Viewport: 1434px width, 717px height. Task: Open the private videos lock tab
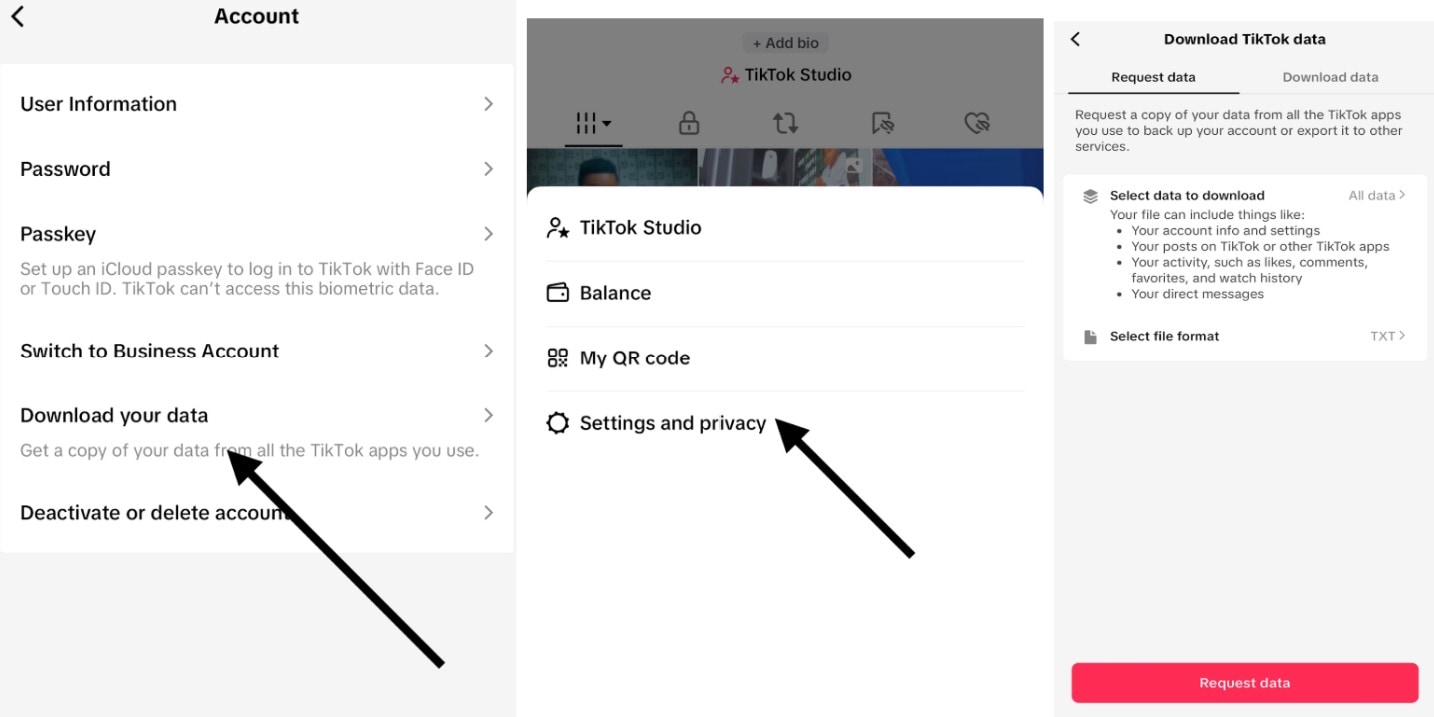(688, 124)
